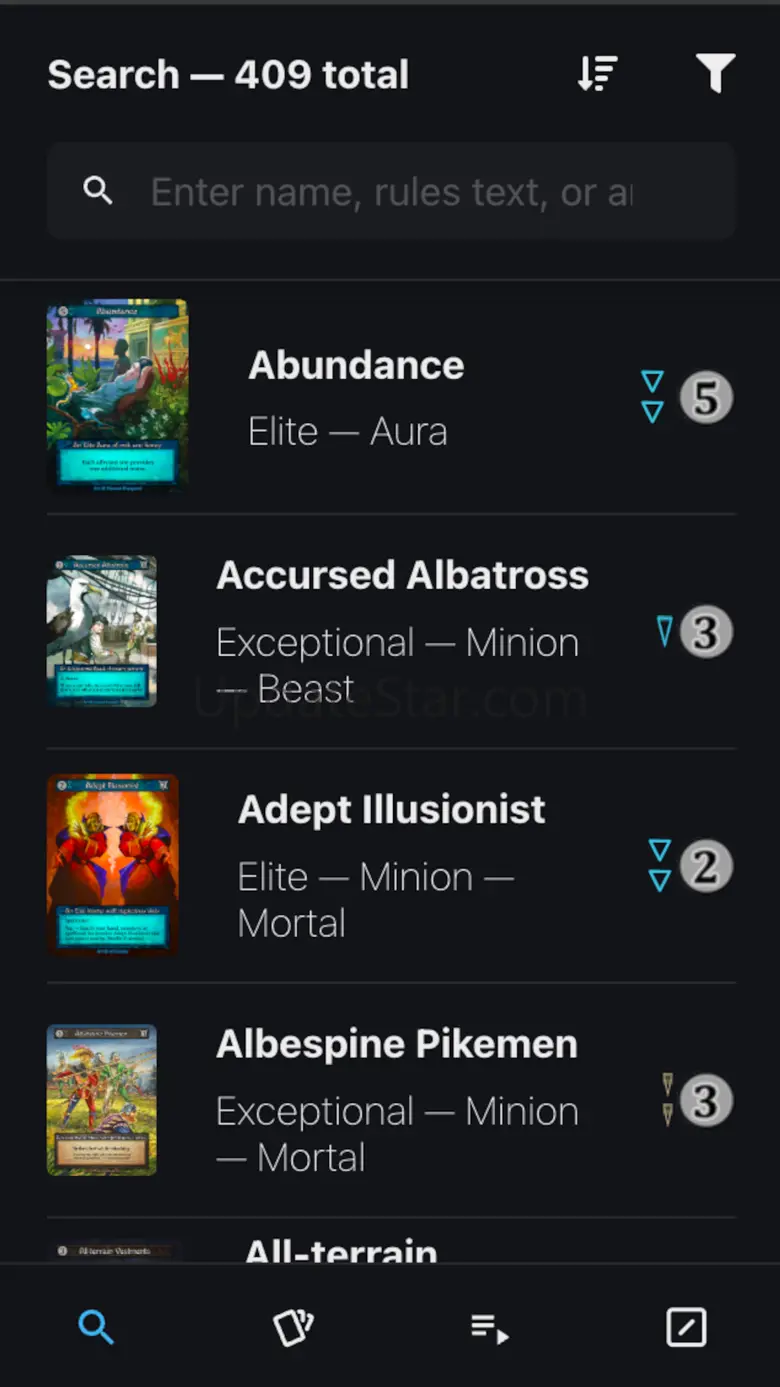Click the Abundance mana cost 5 badge
This screenshot has width=780, height=1387.
pyautogui.click(x=706, y=398)
